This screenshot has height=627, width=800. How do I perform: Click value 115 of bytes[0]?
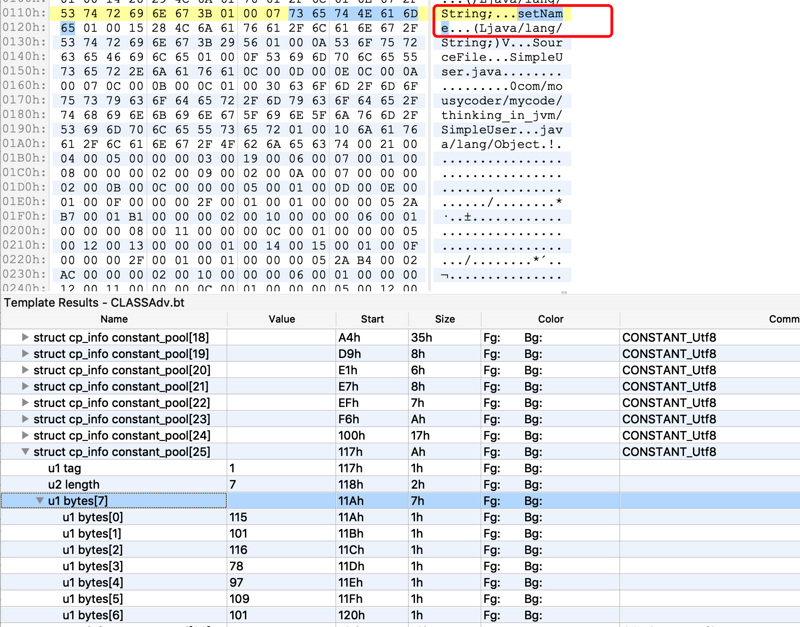click(x=238, y=517)
